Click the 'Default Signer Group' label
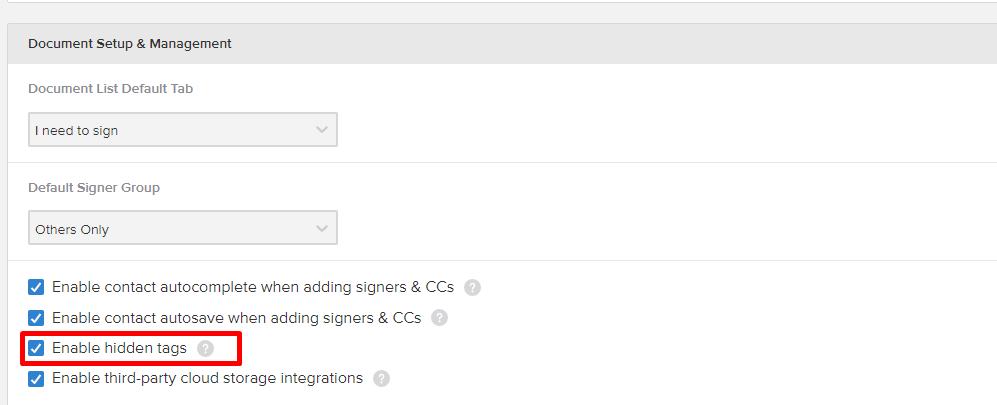The height and width of the screenshot is (405, 997). pyautogui.click(x=94, y=188)
